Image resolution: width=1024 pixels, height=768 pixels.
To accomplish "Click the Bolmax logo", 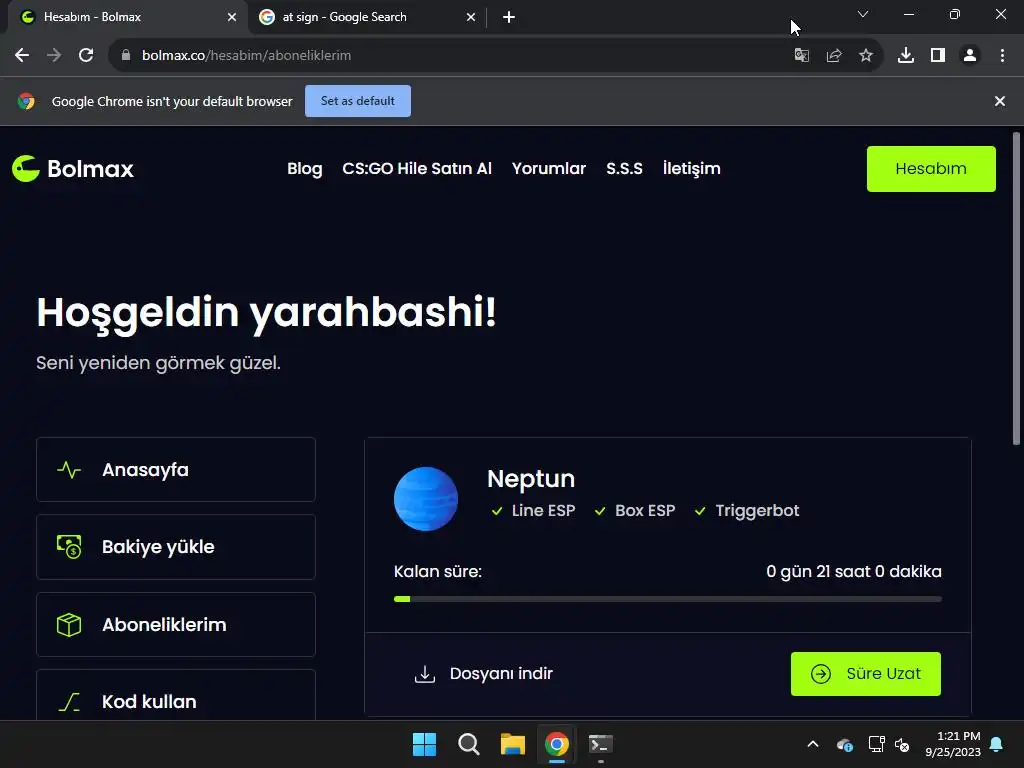I will click(72, 168).
